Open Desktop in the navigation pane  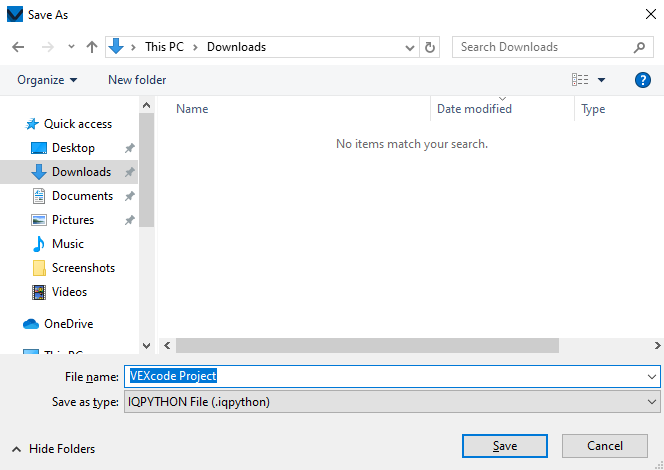63,148
